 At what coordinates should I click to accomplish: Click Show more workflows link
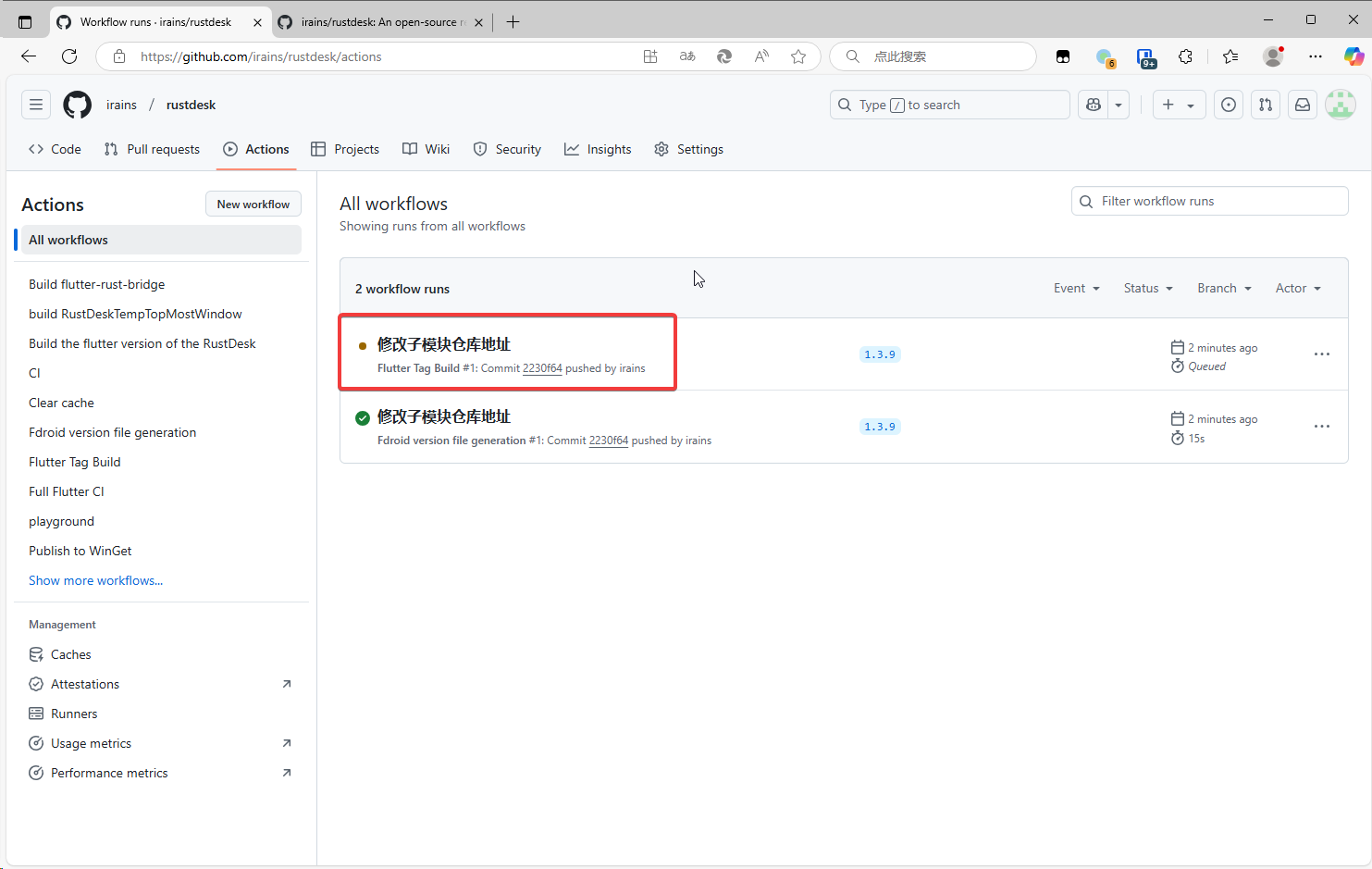[95, 580]
